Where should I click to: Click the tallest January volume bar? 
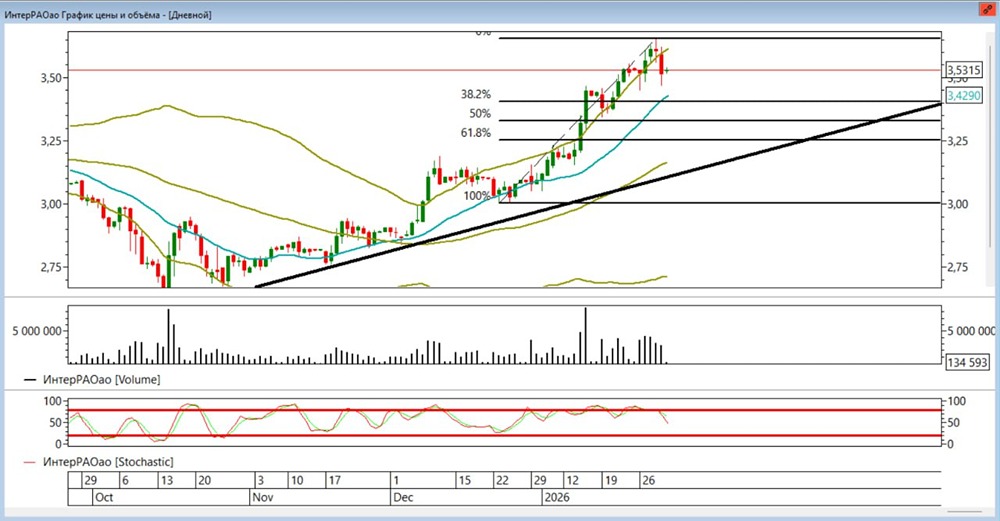coord(585,335)
